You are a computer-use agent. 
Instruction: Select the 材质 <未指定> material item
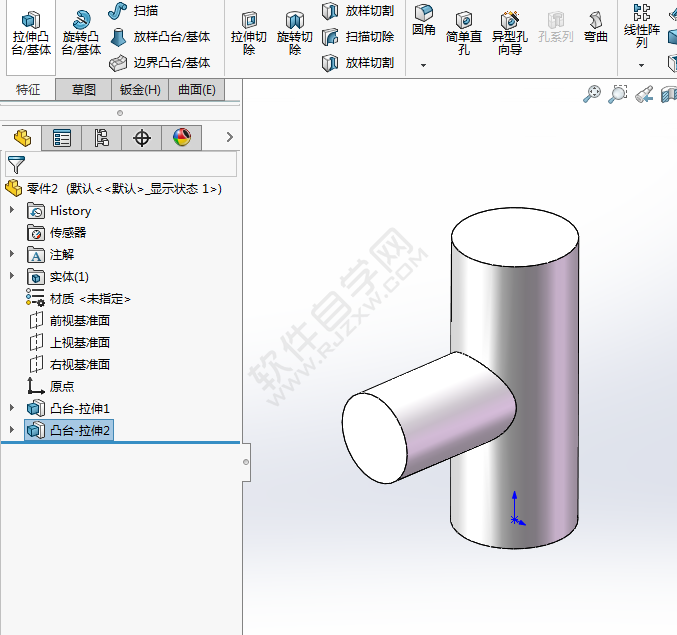click(x=78, y=298)
